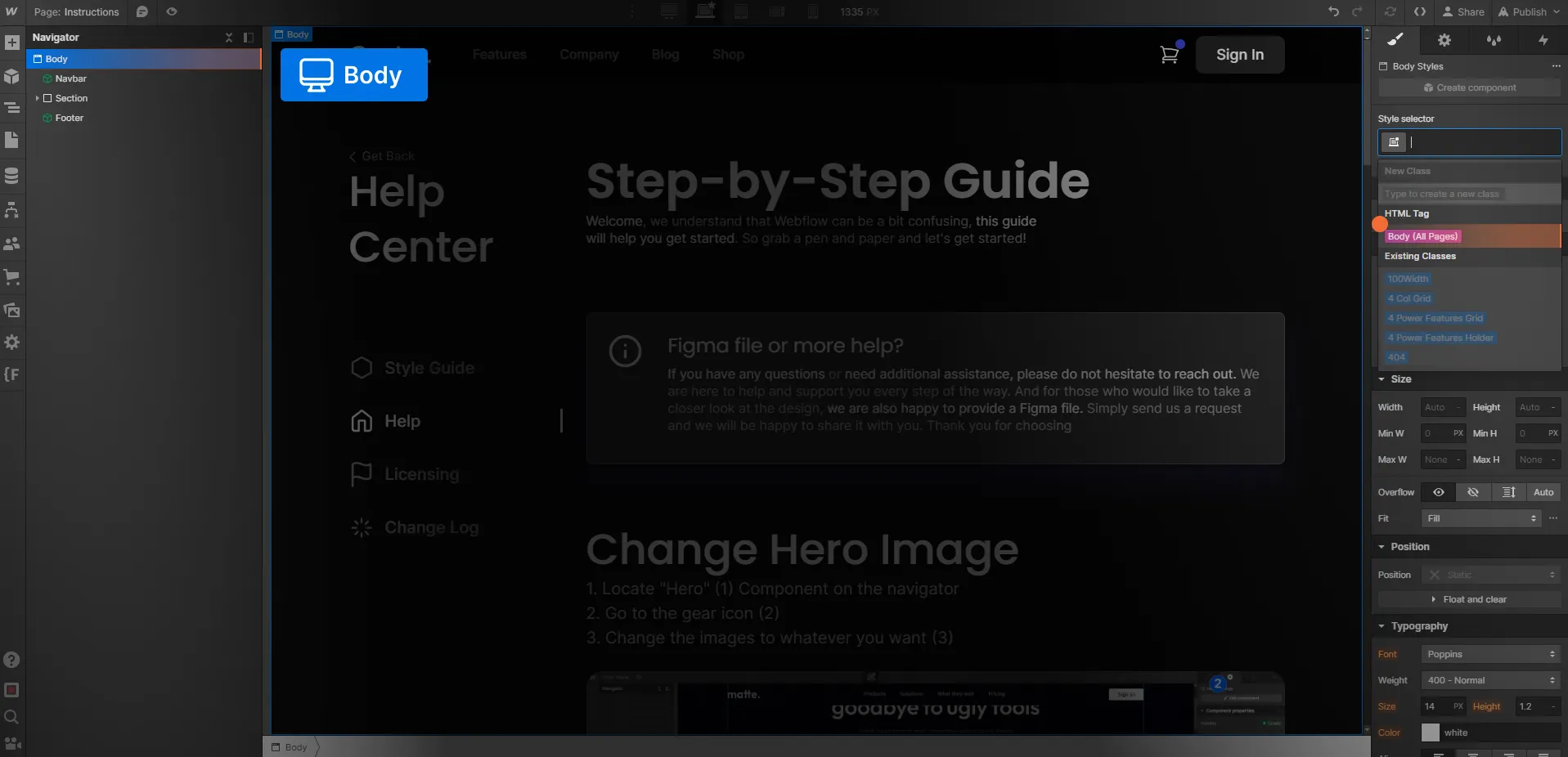Click the Share button
Viewport: 1568px width, 757px height.
point(1463,11)
